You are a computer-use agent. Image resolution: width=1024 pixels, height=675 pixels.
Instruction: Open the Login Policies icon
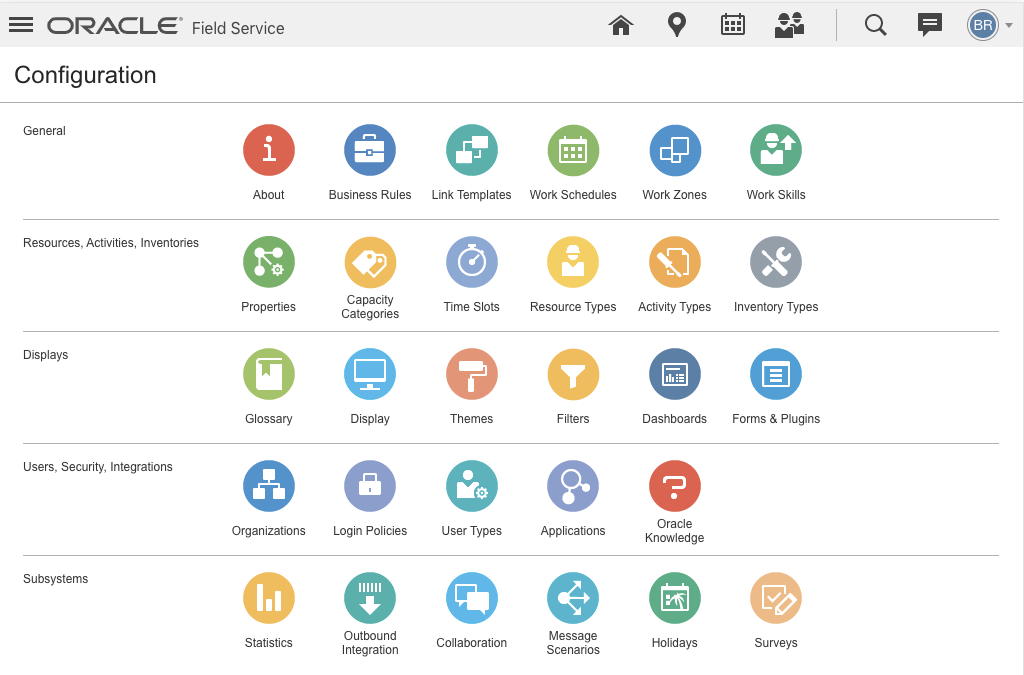point(370,486)
